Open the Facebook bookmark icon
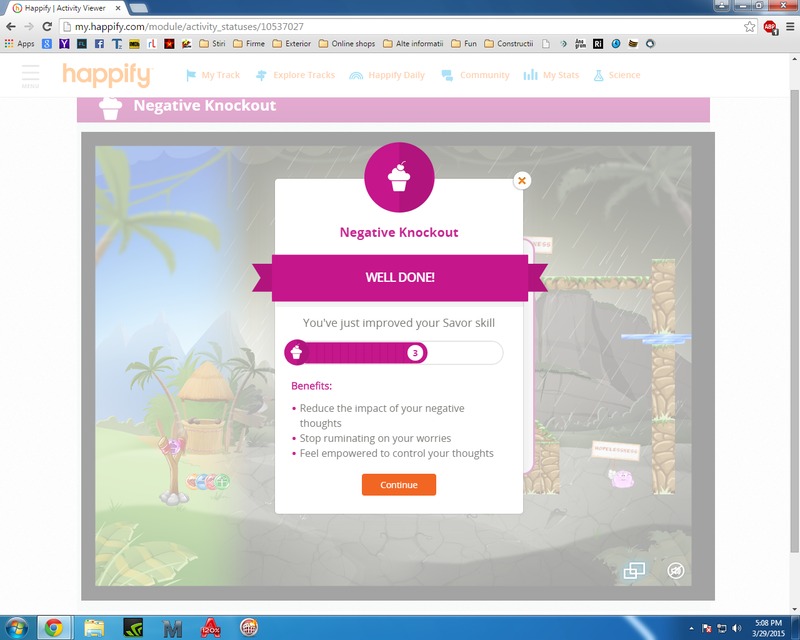 [x=99, y=44]
